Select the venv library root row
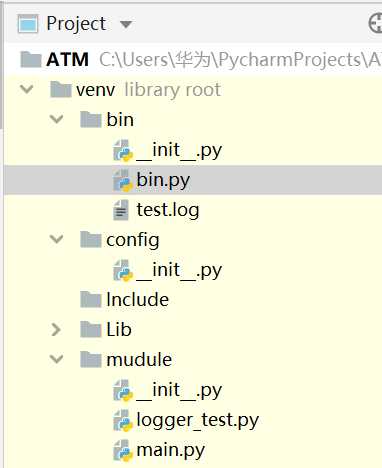This screenshot has width=382, height=468. [193, 90]
